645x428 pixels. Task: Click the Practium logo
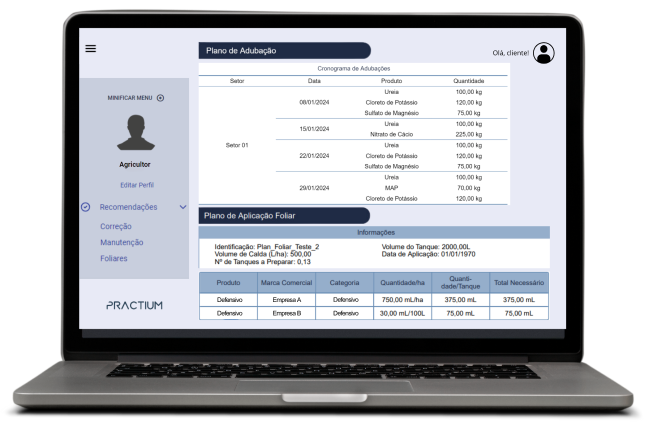pyautogui.click(x=134, y=305)
